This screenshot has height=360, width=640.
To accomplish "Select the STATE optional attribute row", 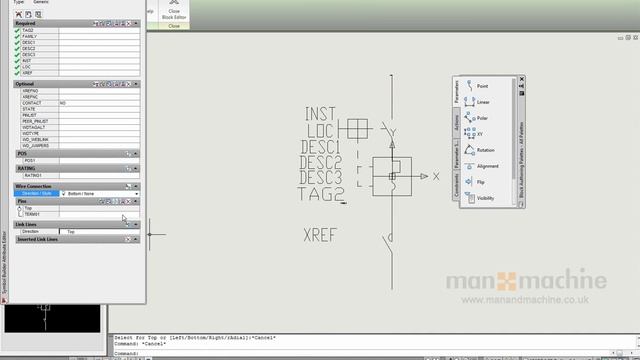I will (x=80, y=109).
